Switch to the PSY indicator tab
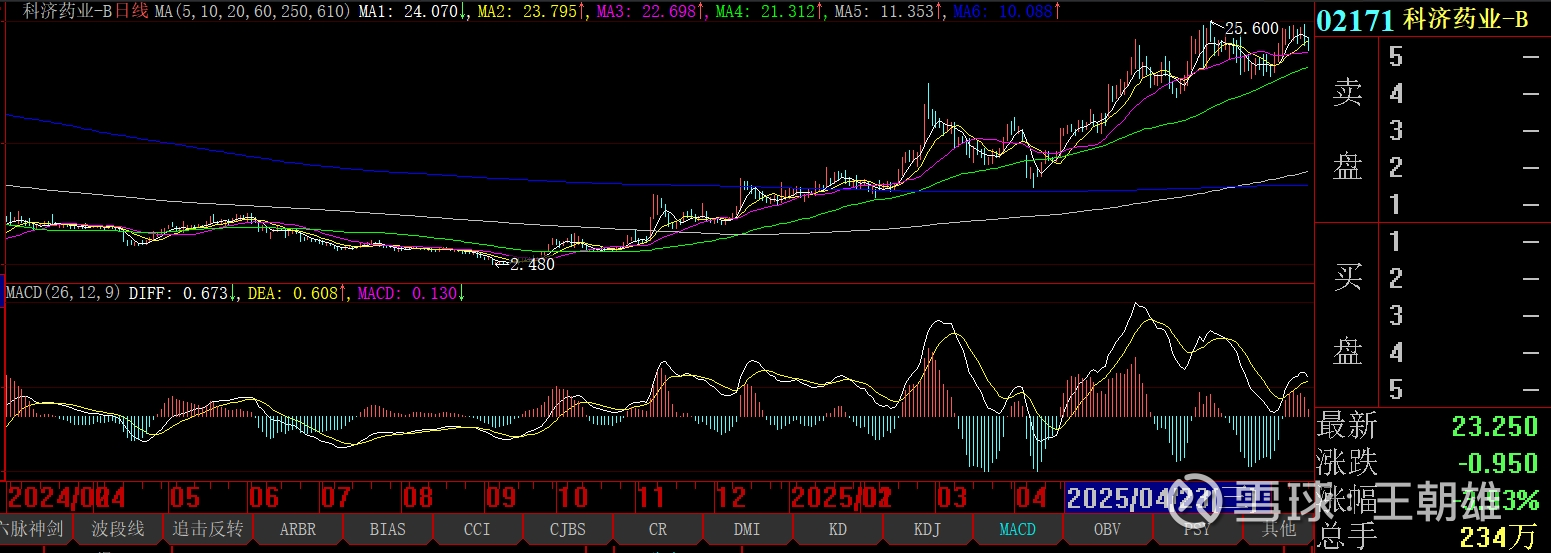Screen dimensions: 1551x553 (1197, 529)
